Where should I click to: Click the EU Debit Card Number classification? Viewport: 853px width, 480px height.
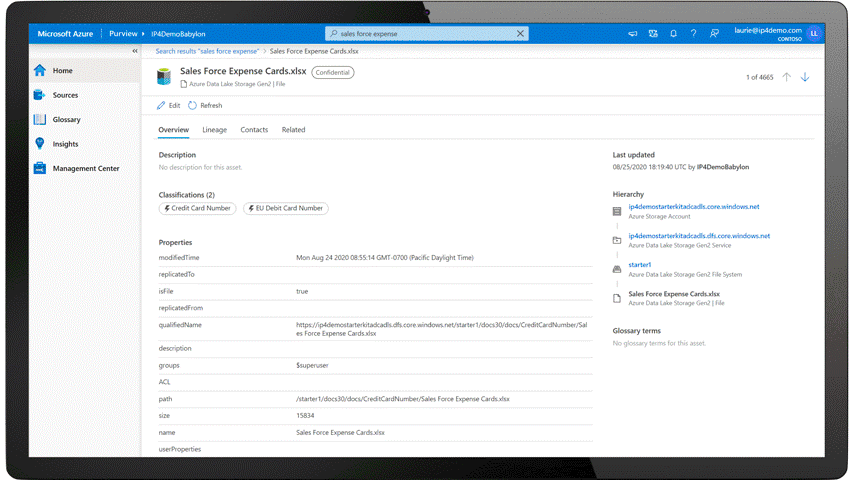point(286,208)
